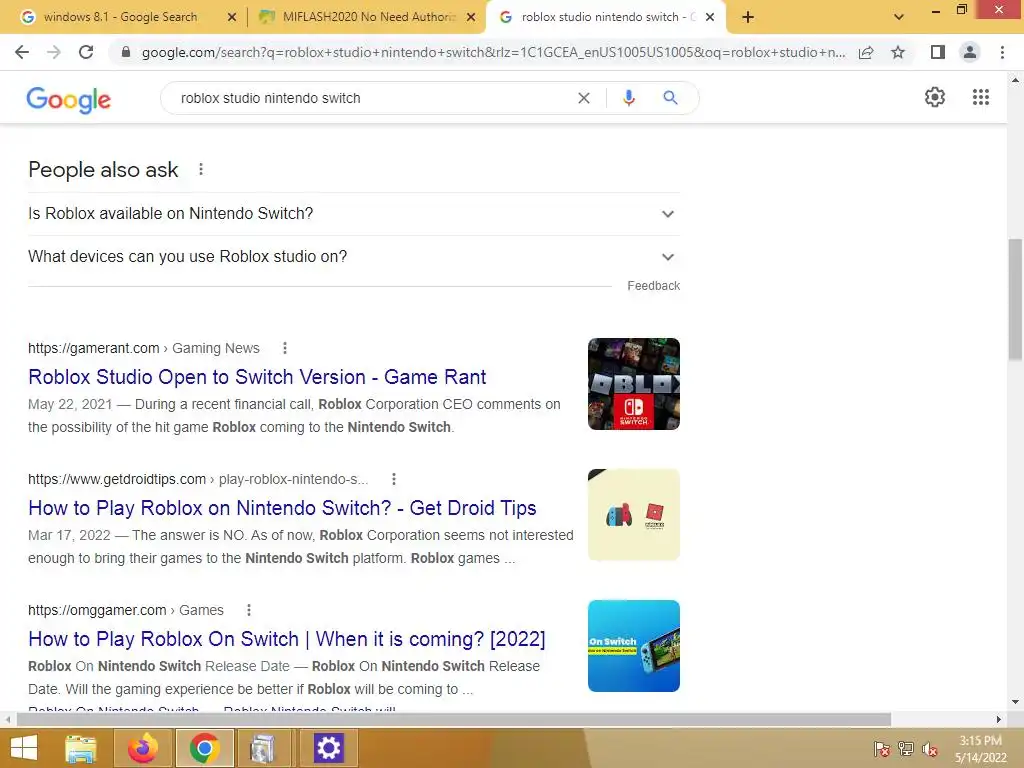
Task: Click the Chrome icon on the taskbar
Action: tap(204, 748)
